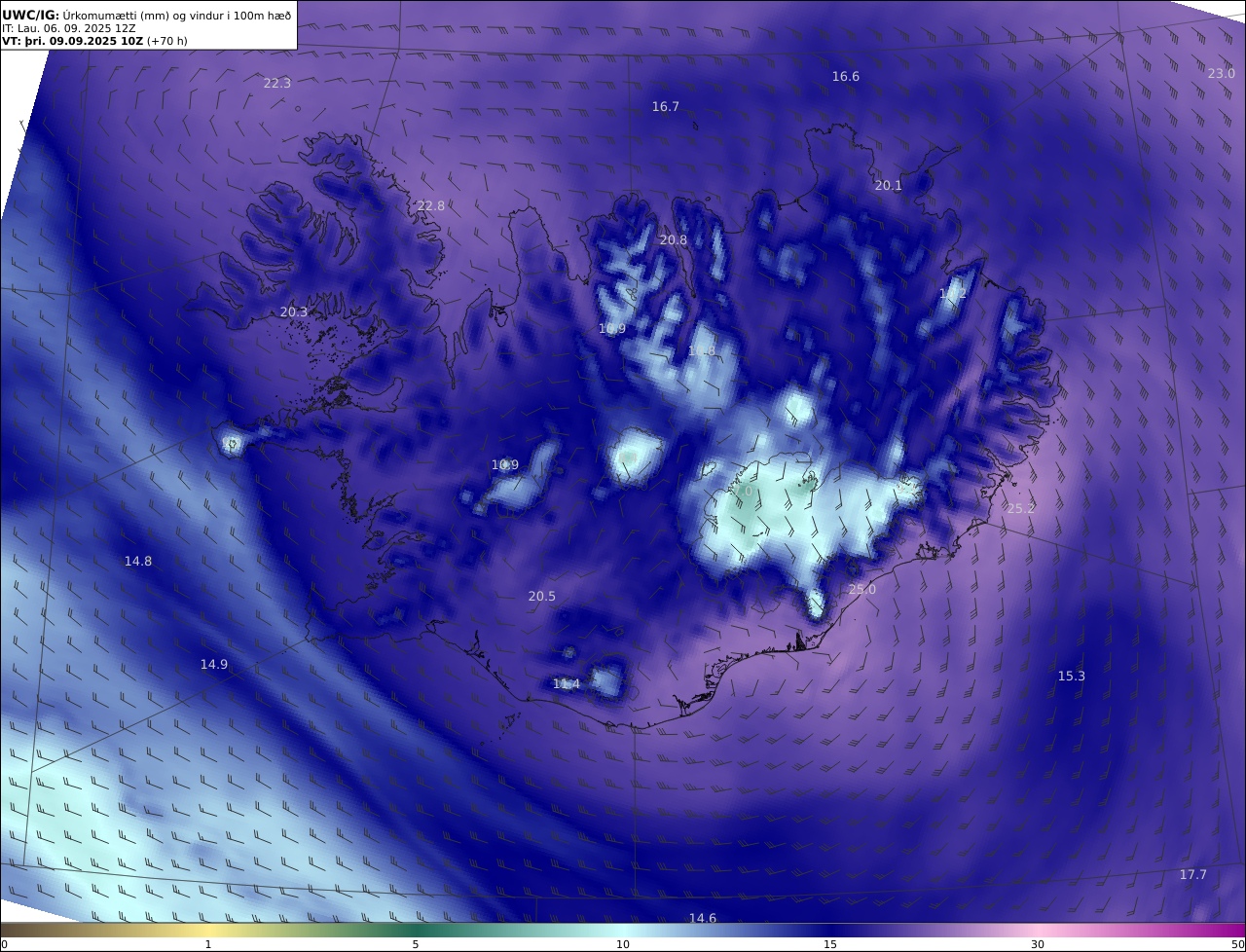The width and height of the screenshot is (1246, 952).
Task: Click the 'IT: Lau. 06. 09. 2025 12Z' line
Action: (68, 28)
